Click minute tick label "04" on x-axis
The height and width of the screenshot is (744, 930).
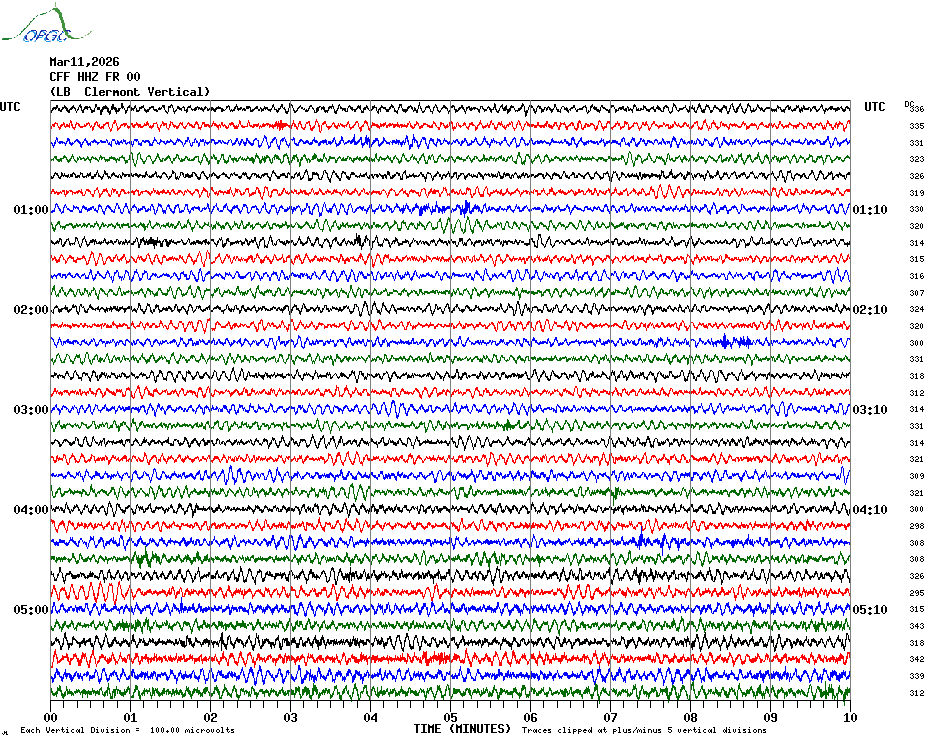pyautogui.click(x=371, y=718)
